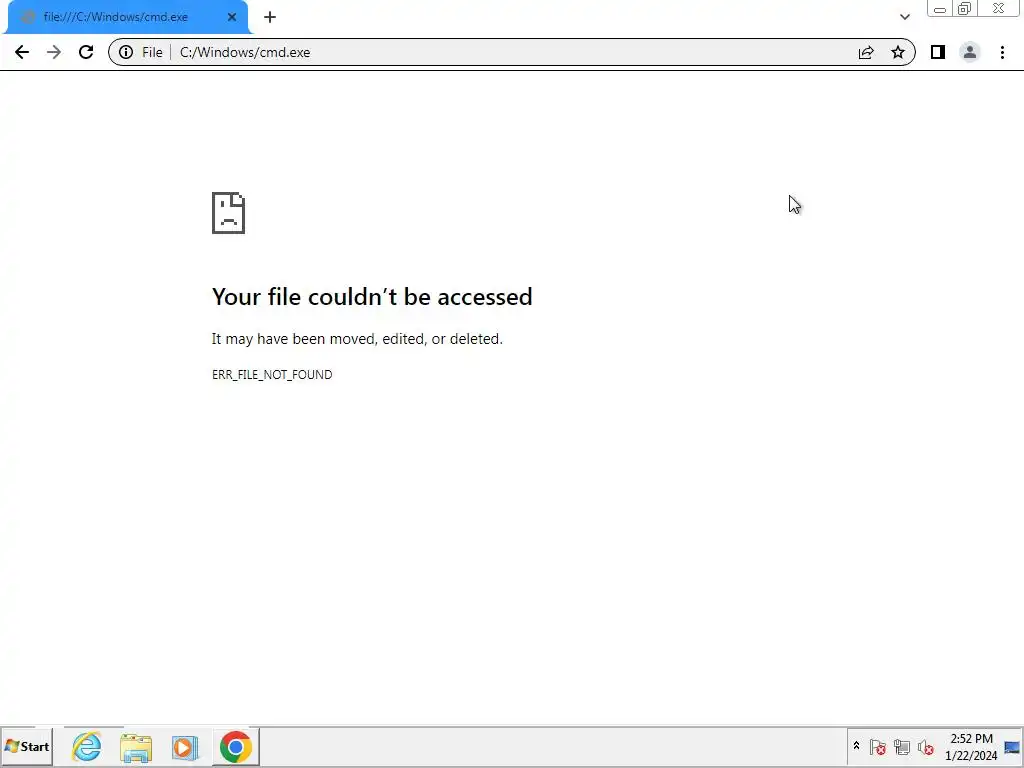The width and height of the screenshot is (1024, 768).
Task: Focus the address bar showing C:/Windows/cmd.exe
Action: [513, 52]
